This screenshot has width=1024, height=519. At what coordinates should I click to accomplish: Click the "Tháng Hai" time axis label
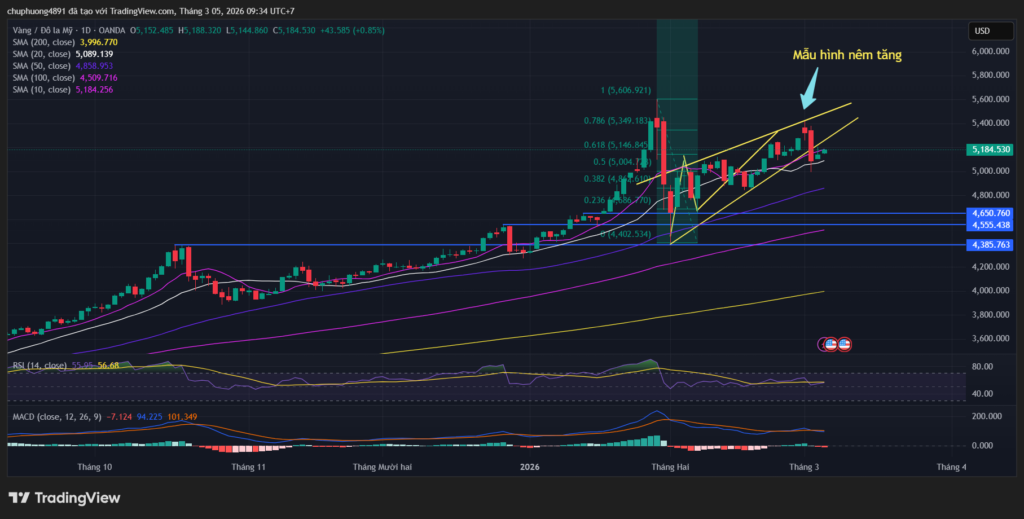[x=669, y=467]
